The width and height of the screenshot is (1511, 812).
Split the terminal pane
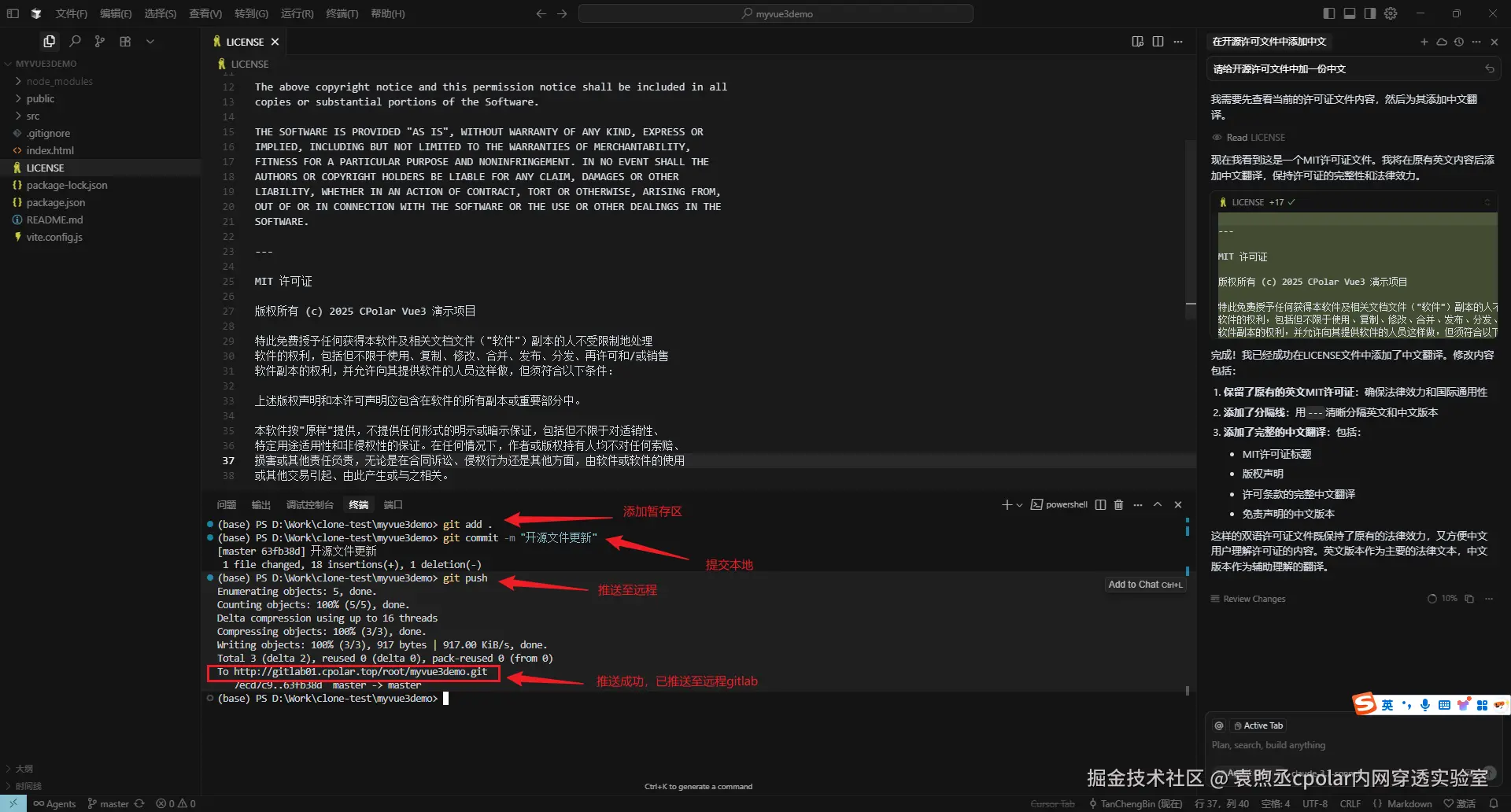pos(1100,504)
